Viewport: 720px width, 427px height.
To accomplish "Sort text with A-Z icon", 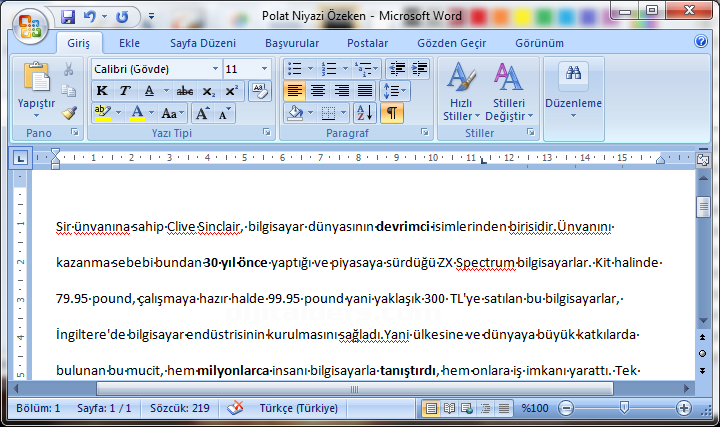I will point(365,113).
